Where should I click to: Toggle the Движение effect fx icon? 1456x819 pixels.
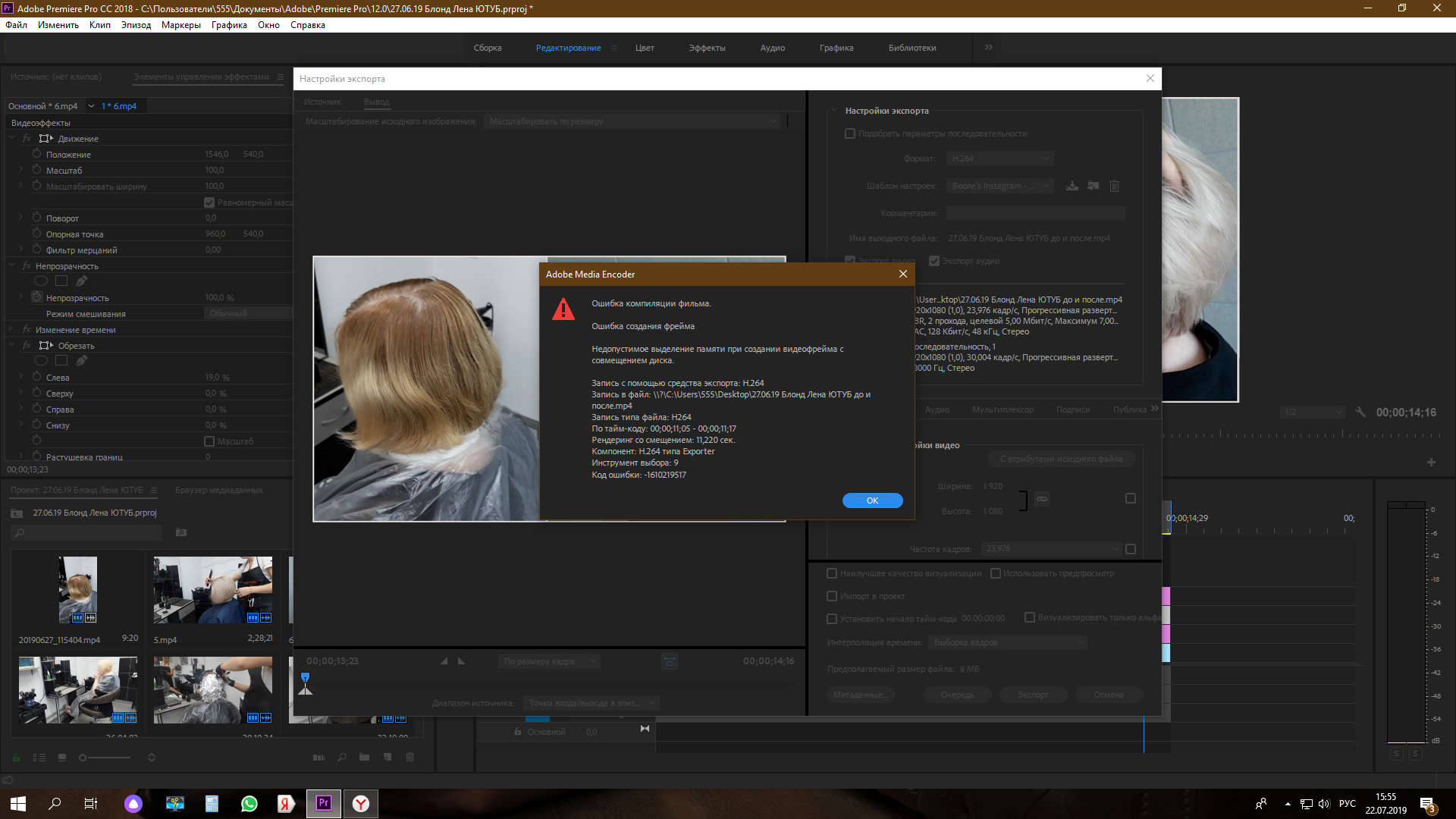pyautogui.click(x=27, y=138)
